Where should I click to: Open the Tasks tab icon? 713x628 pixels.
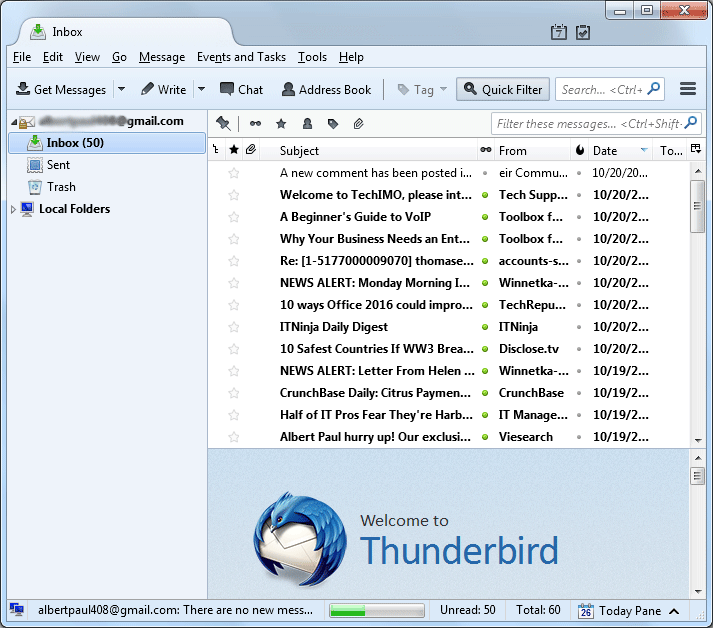coord(582,32)
